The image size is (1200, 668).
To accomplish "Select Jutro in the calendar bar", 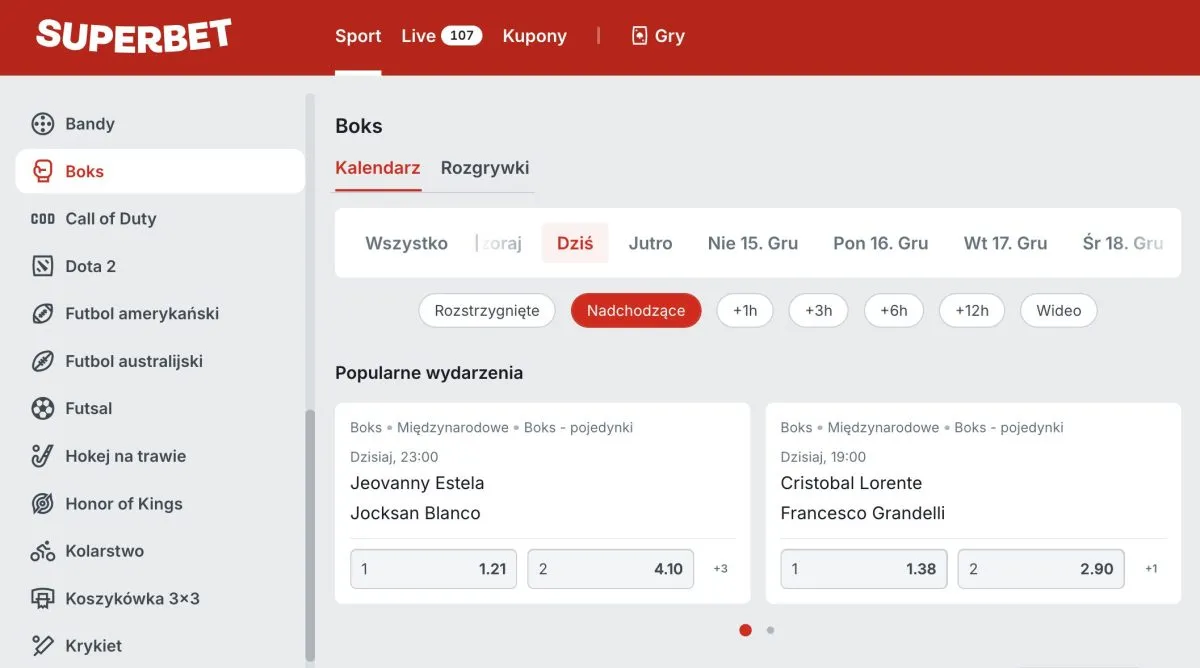I will pos(650,243).
